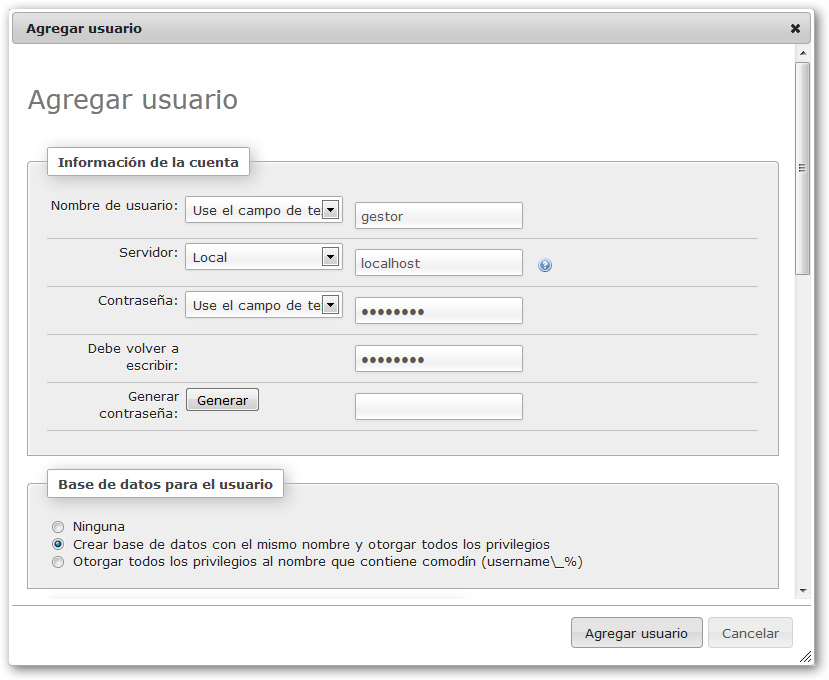This screenshot has width=829, height=680.
Task: Select "Crear base de datos con el mismo nombre"
Action: pyautogui.click(x=57, y=543)
